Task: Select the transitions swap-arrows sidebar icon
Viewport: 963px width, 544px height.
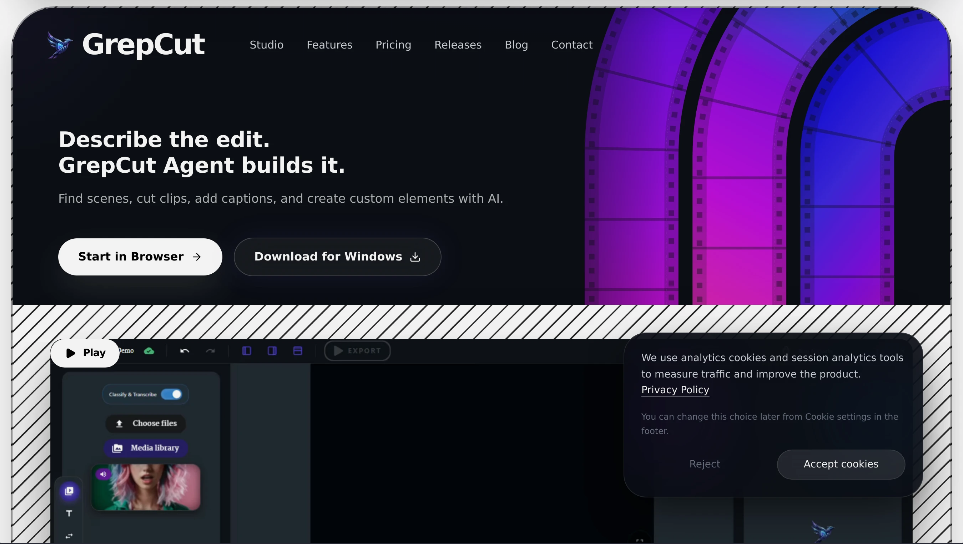Action: pyautogui.click(x=69, y=536)
